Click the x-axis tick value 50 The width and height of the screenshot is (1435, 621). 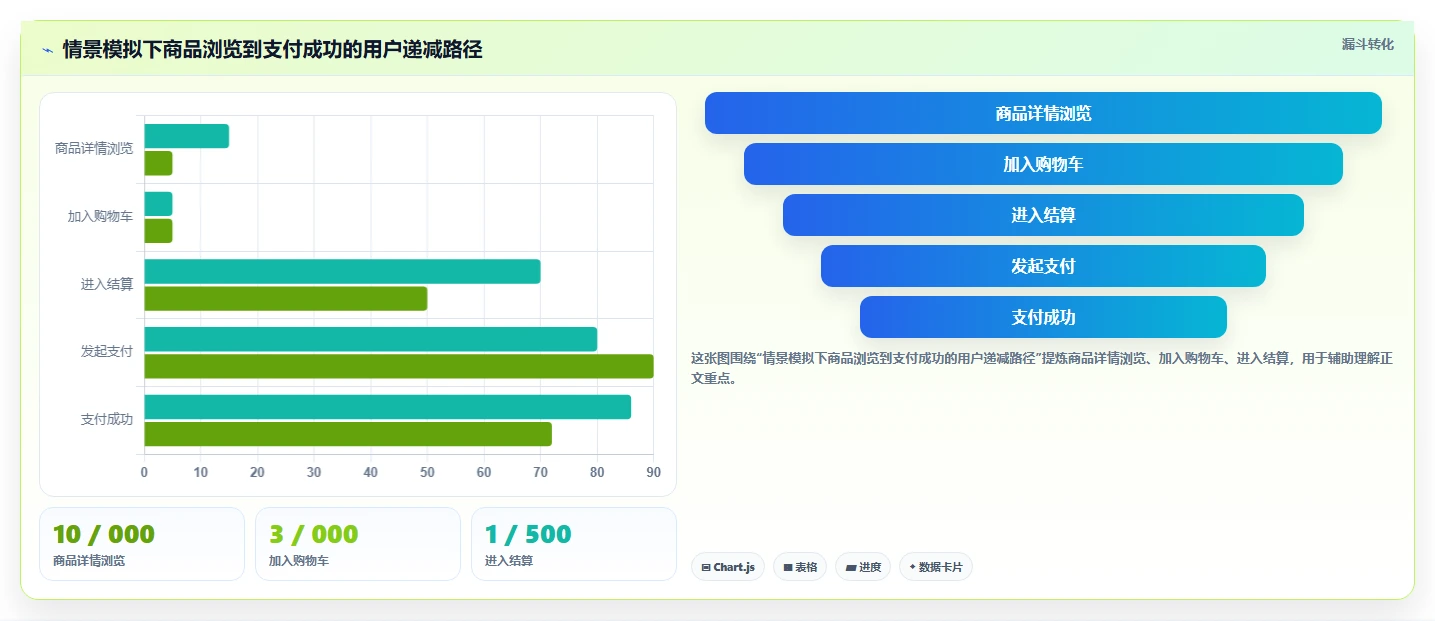point(427,473)
